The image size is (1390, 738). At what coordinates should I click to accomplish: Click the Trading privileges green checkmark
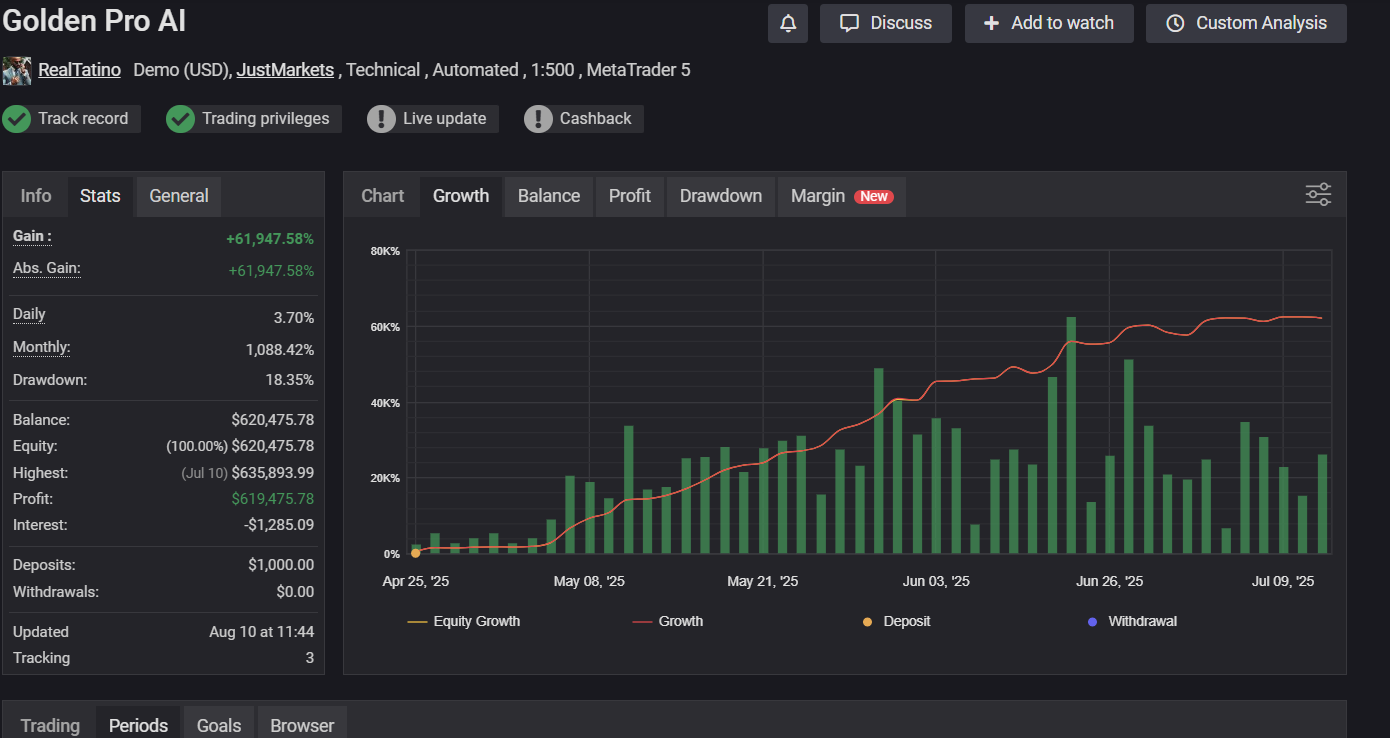point(180,119)
